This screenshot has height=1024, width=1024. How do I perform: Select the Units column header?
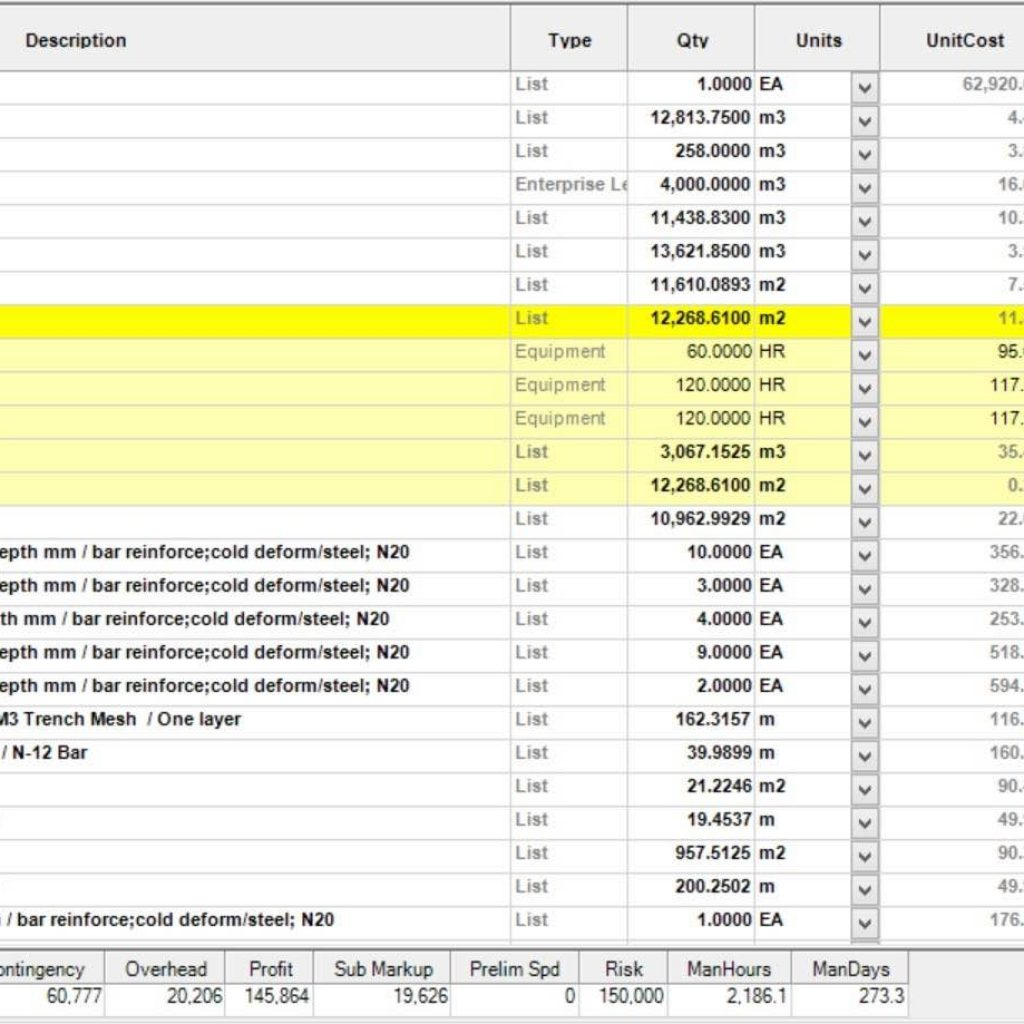(818, 41)
